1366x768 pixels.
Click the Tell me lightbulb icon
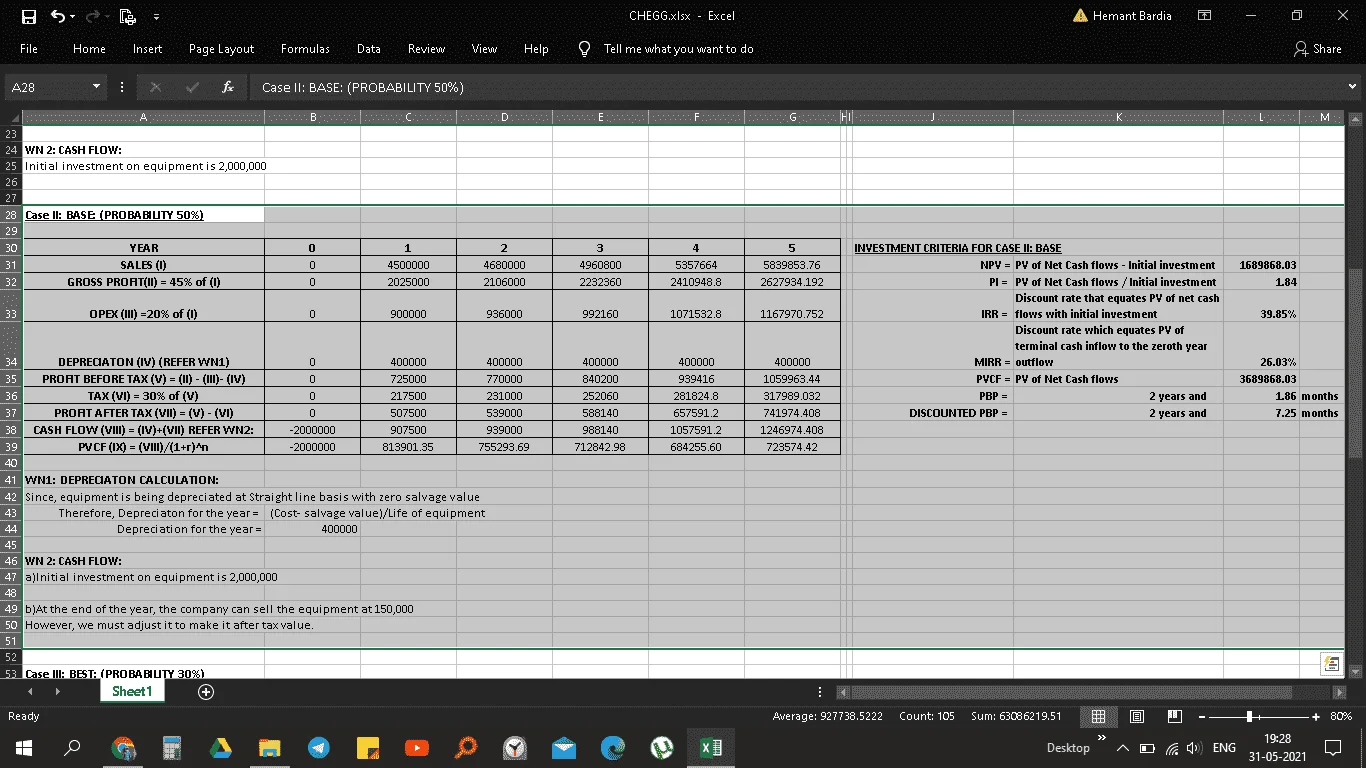(585, 48)
